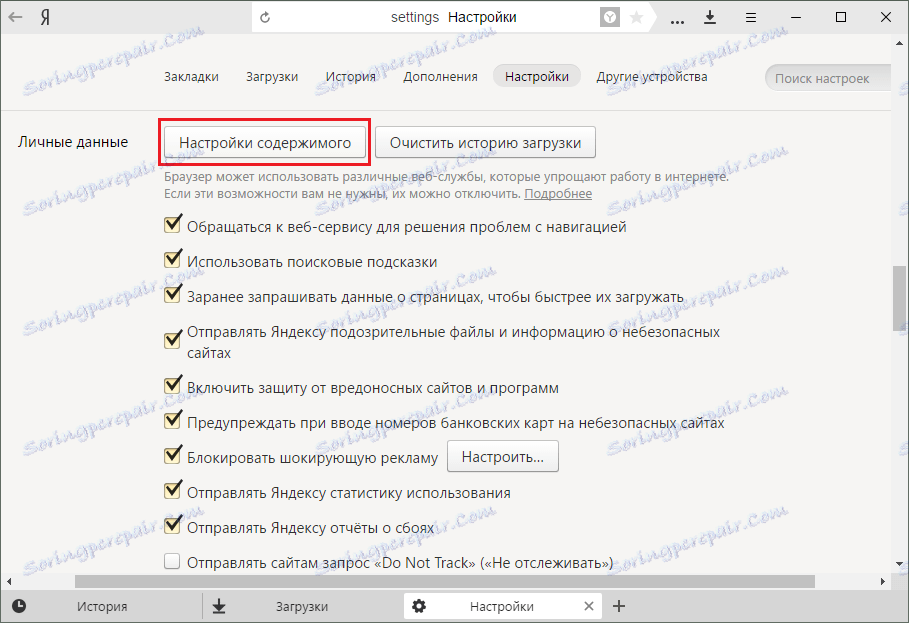Viewport: 909px width, 623px height.
Task: Switch to the История tab in the tab bar
Action: tap(102, 606)
